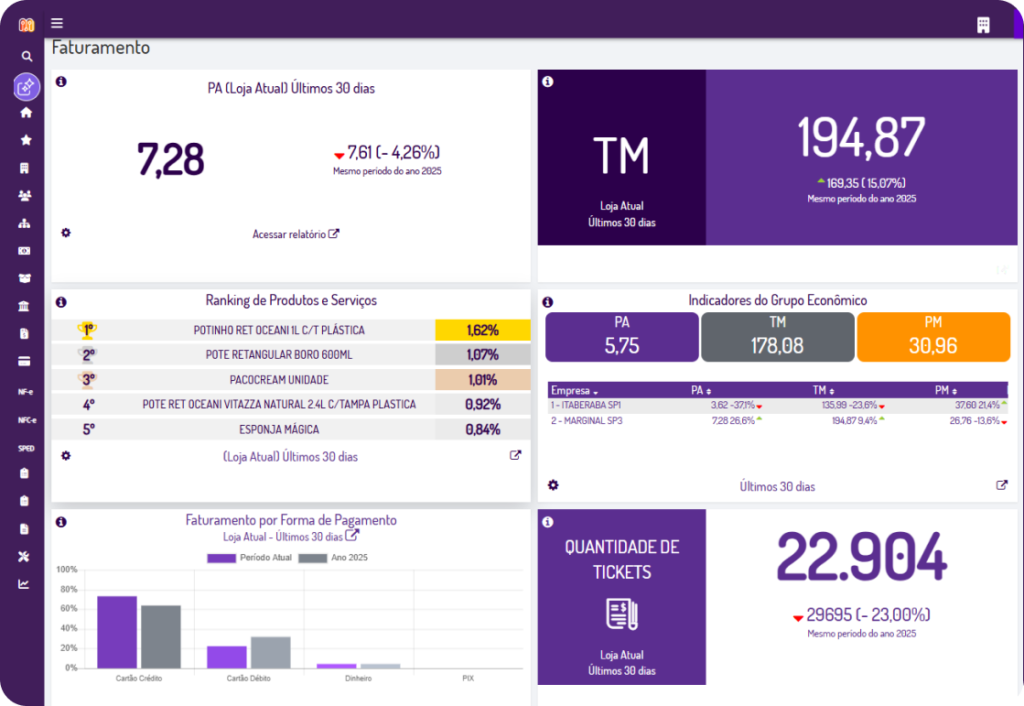
Task: Open the line chart icon in the sidebar
Action: tap(26, 584)
